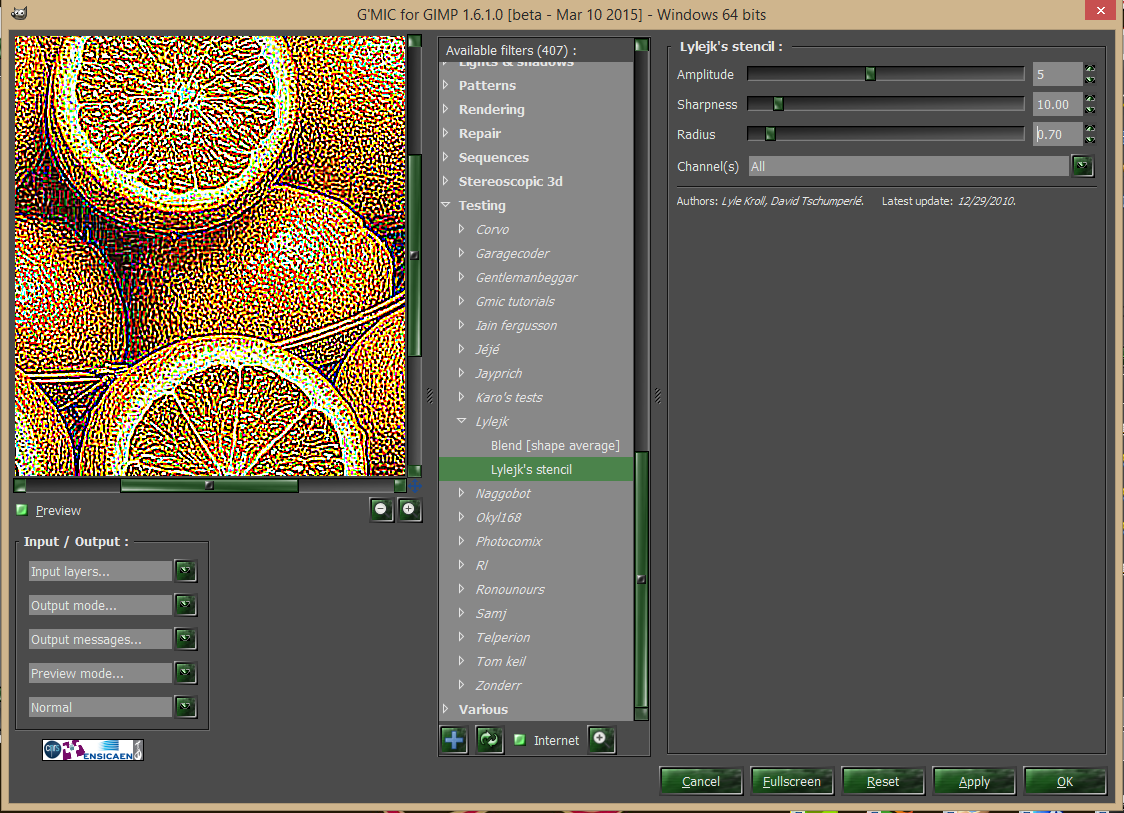Viewport: 1124px width, 813px height.
Task: Expand the Corvo folder
Action: [x=462, y=229]
